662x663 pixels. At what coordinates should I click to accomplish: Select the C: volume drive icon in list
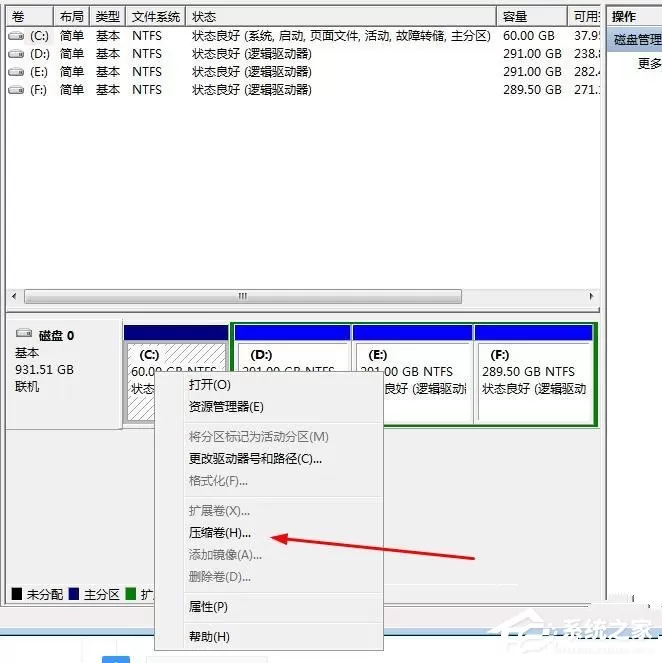[16, 36]
